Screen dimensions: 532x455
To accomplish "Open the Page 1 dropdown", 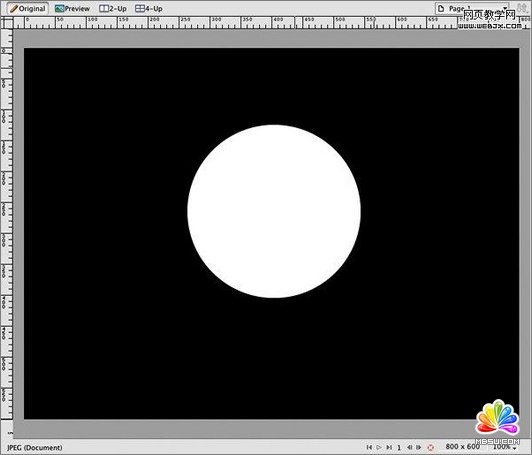I will coord(472,8).
